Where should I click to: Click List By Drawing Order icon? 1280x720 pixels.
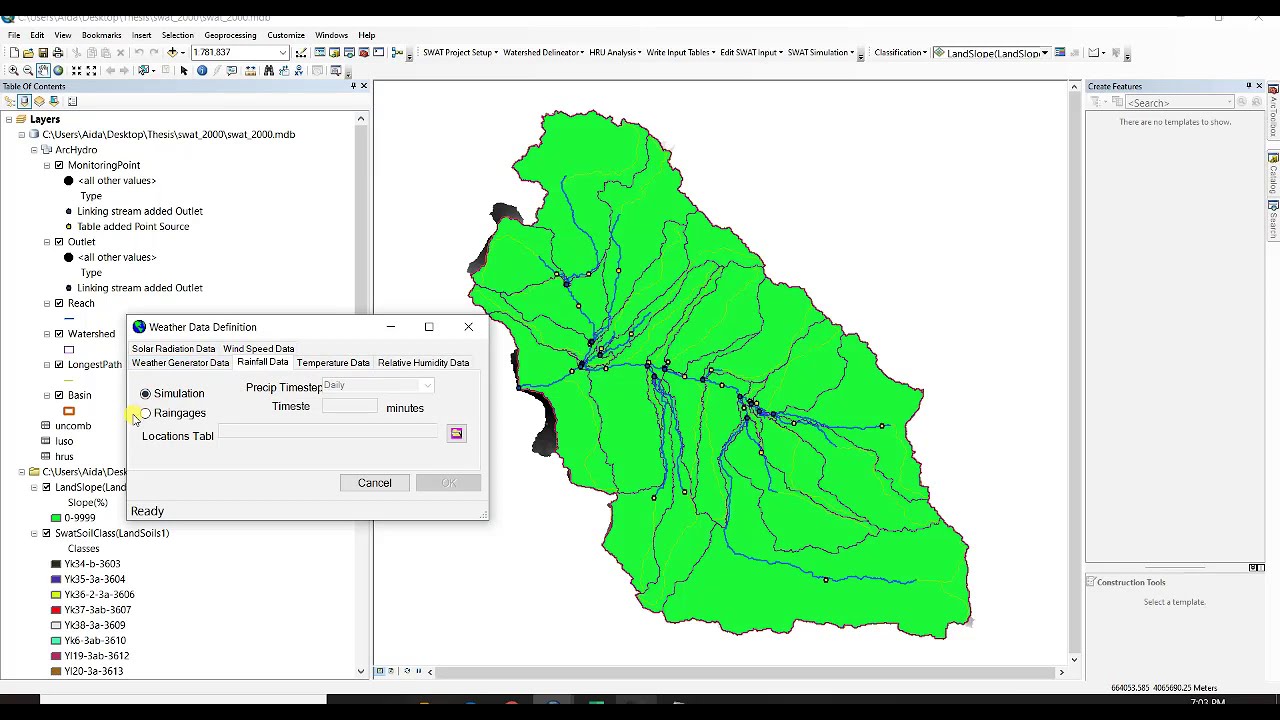click(x=10, y=101)
